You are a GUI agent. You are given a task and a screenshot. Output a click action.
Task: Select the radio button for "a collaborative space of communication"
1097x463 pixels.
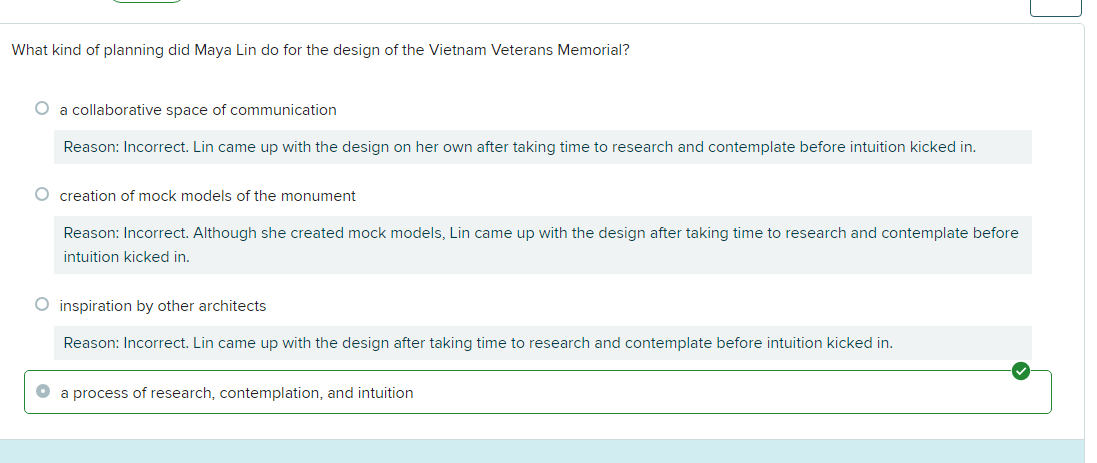[x=41, y=109]
